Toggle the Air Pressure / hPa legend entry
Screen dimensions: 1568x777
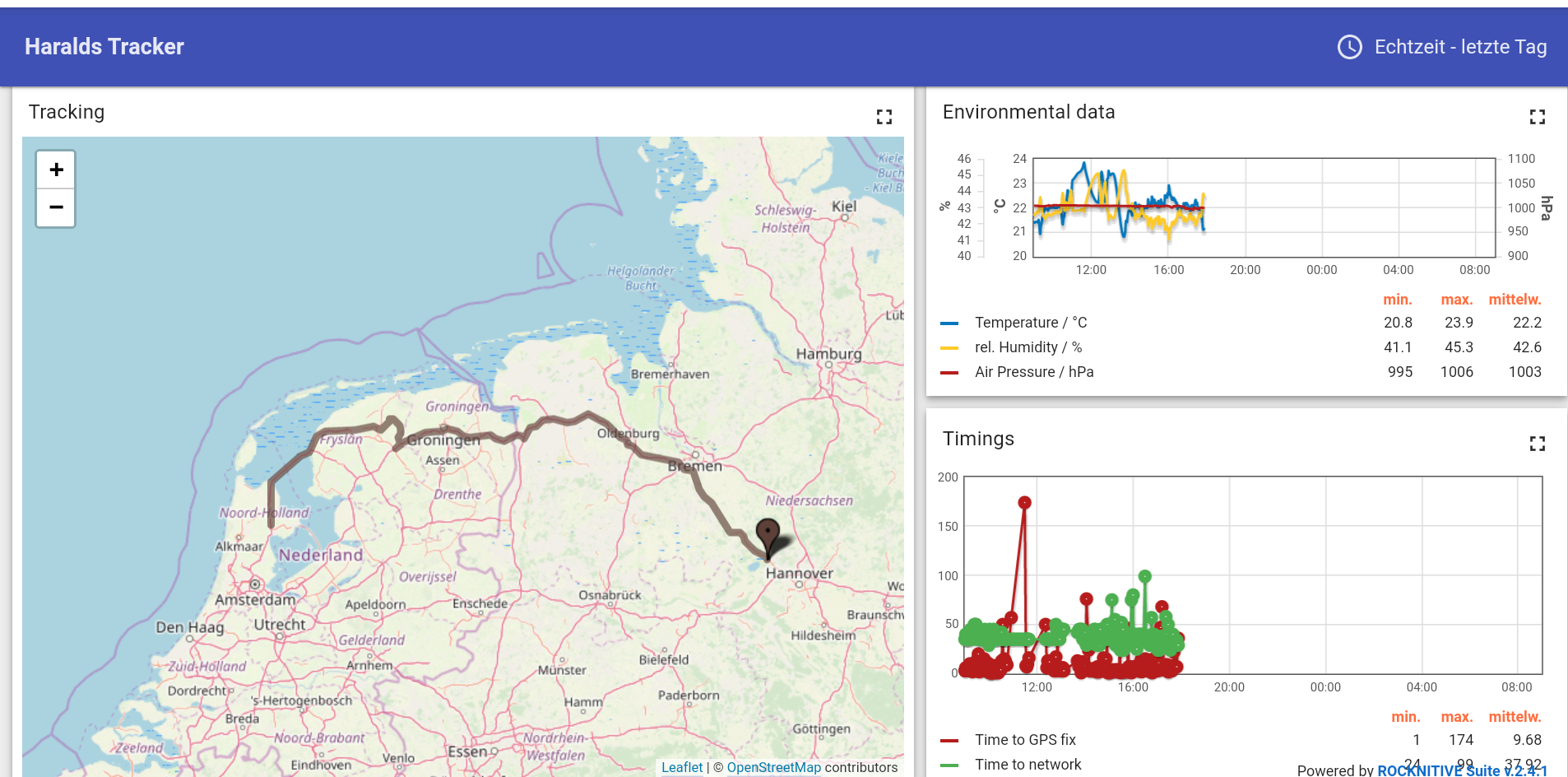1034,372
